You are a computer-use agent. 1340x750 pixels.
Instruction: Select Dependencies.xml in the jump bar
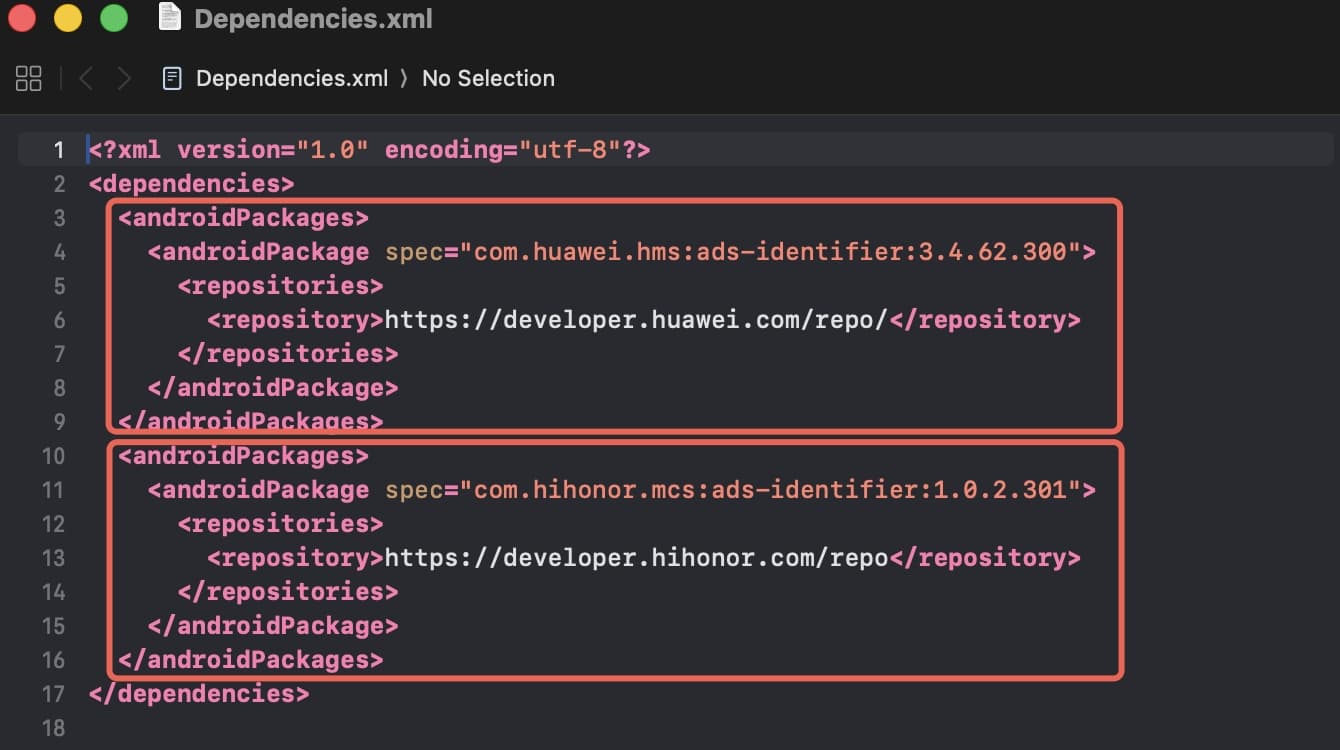[291, 78]
